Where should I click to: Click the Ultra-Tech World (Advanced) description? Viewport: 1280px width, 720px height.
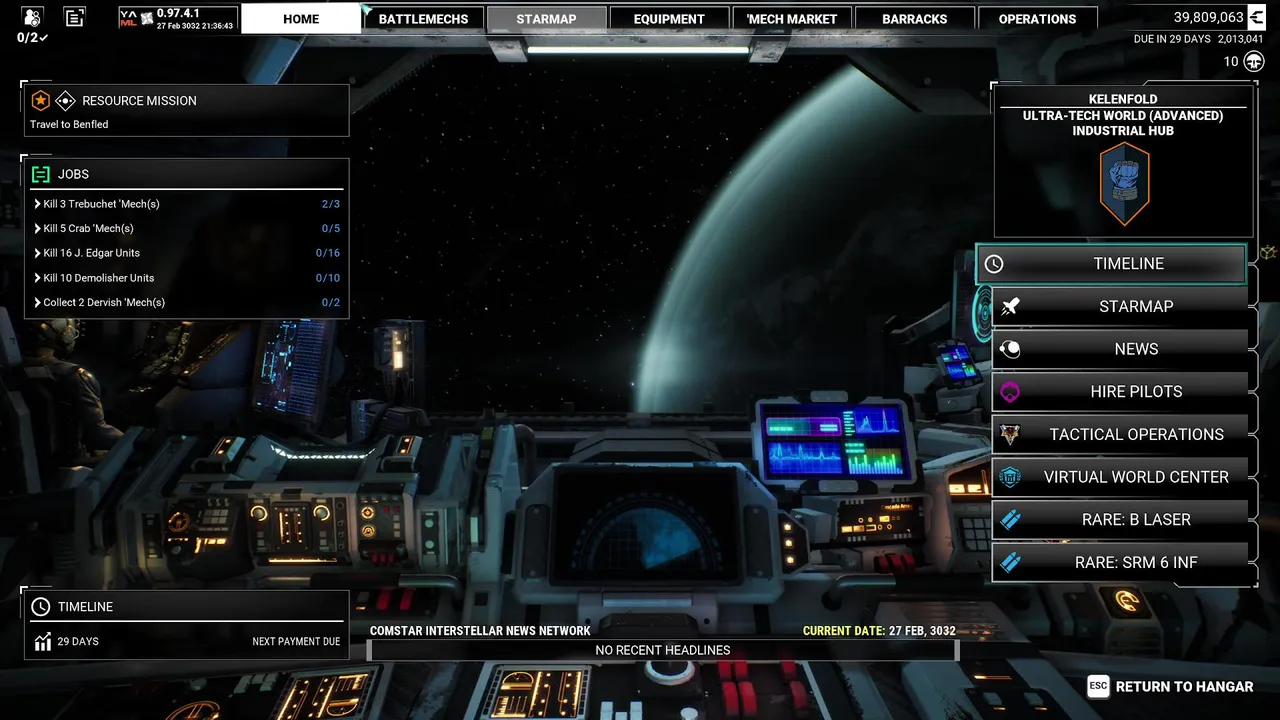[x=1123, y=116]
